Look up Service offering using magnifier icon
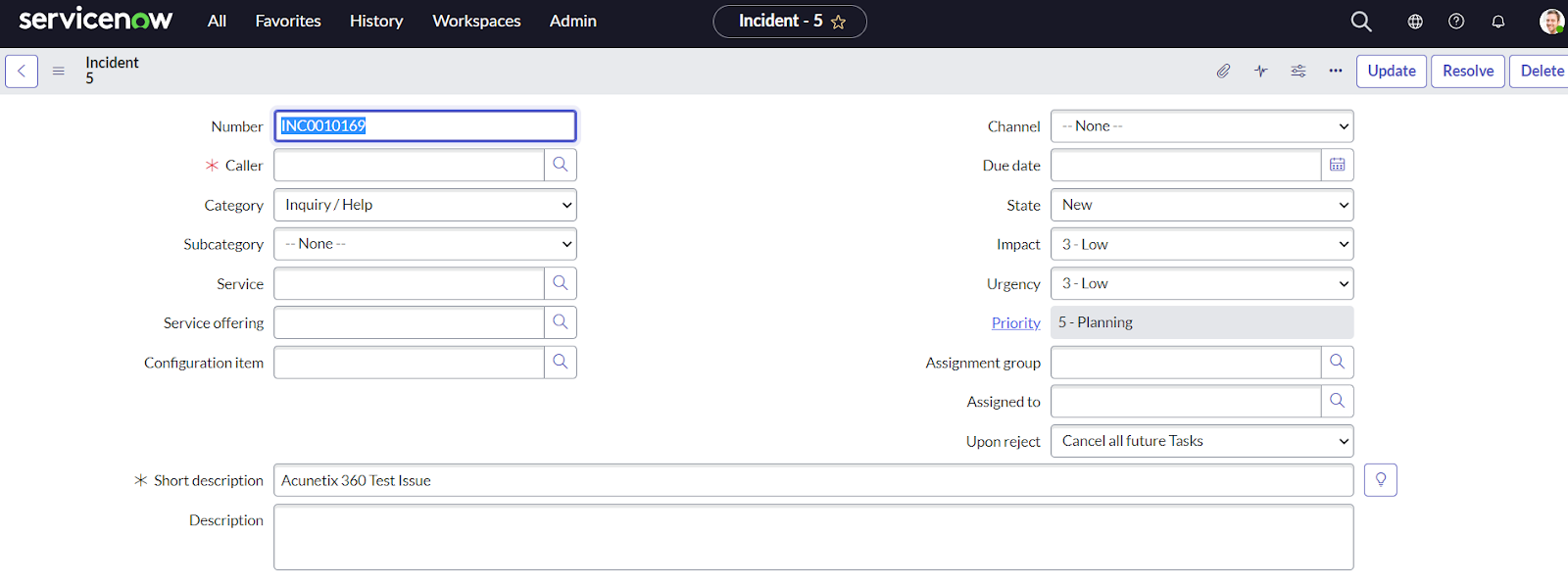This screenshot has height=586, width=1568. point(561,322)
